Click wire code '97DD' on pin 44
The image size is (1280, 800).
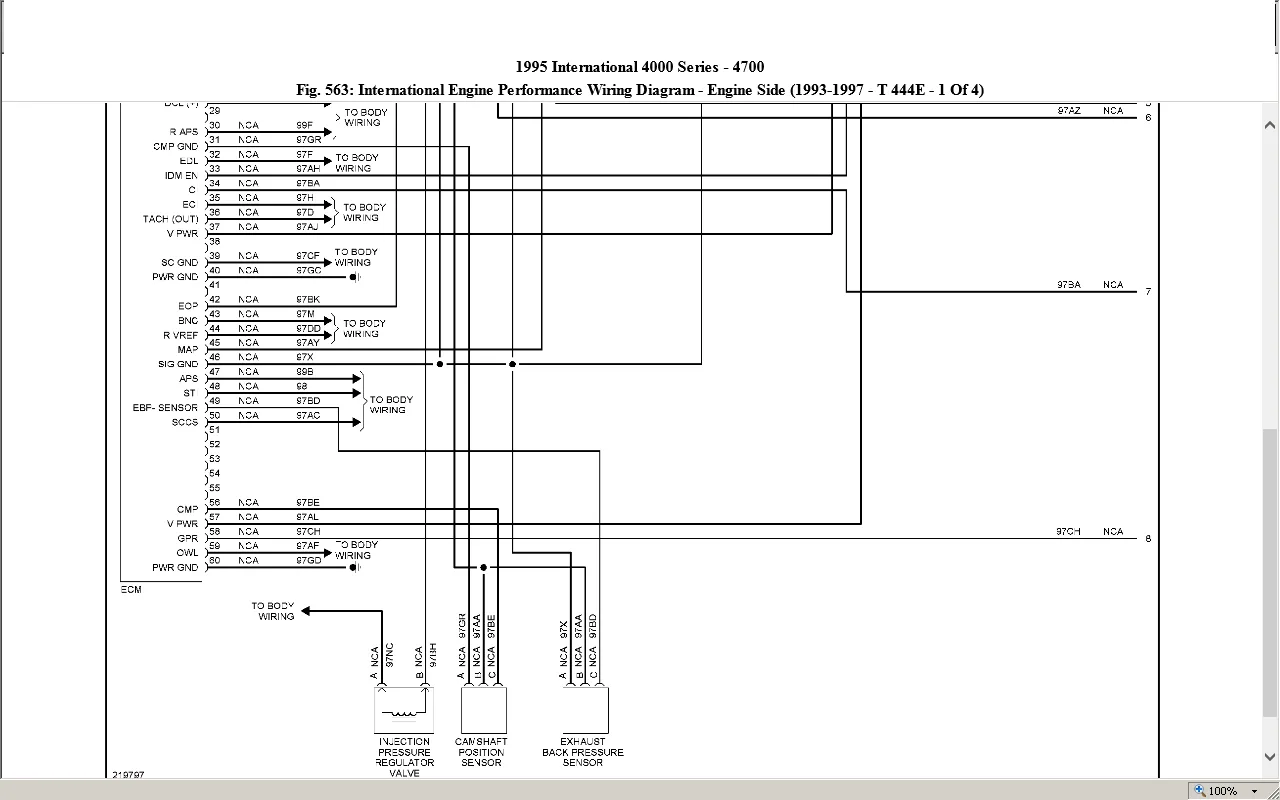click(308, 329)
